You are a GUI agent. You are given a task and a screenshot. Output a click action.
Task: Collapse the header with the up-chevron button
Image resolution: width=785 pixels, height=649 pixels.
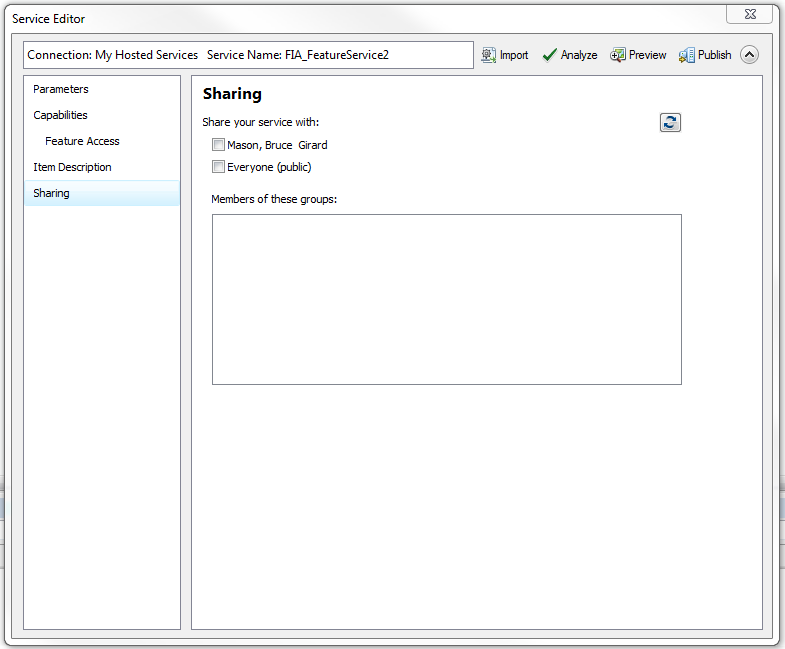click(749, 55)
